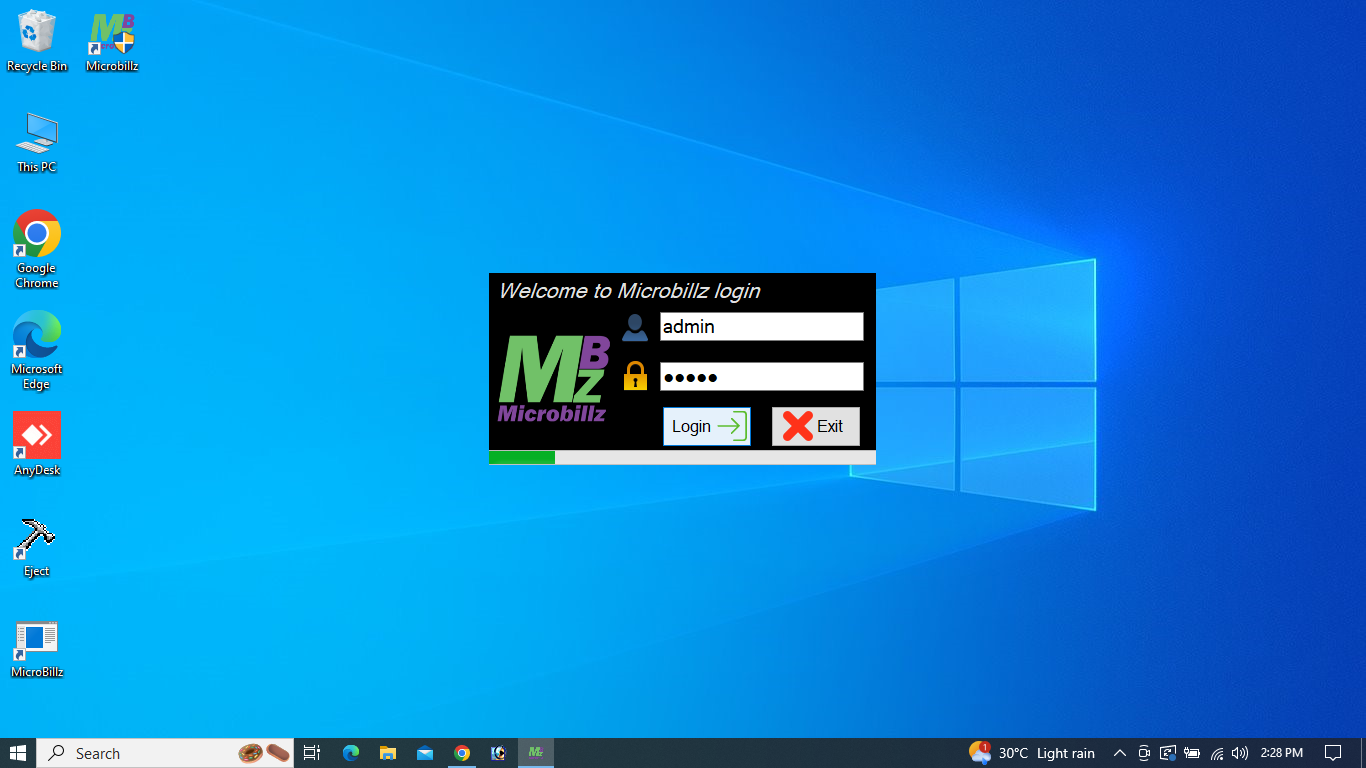
Task: Click the Exit button with red X
Action: (815, 426)
